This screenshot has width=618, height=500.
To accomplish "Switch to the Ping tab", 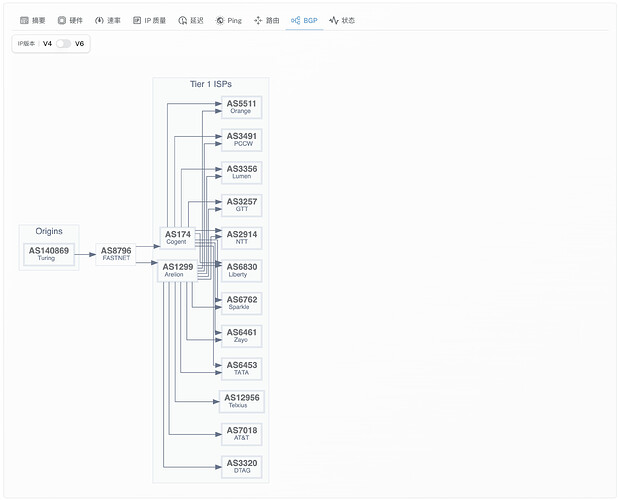I will tap(229, 20).
